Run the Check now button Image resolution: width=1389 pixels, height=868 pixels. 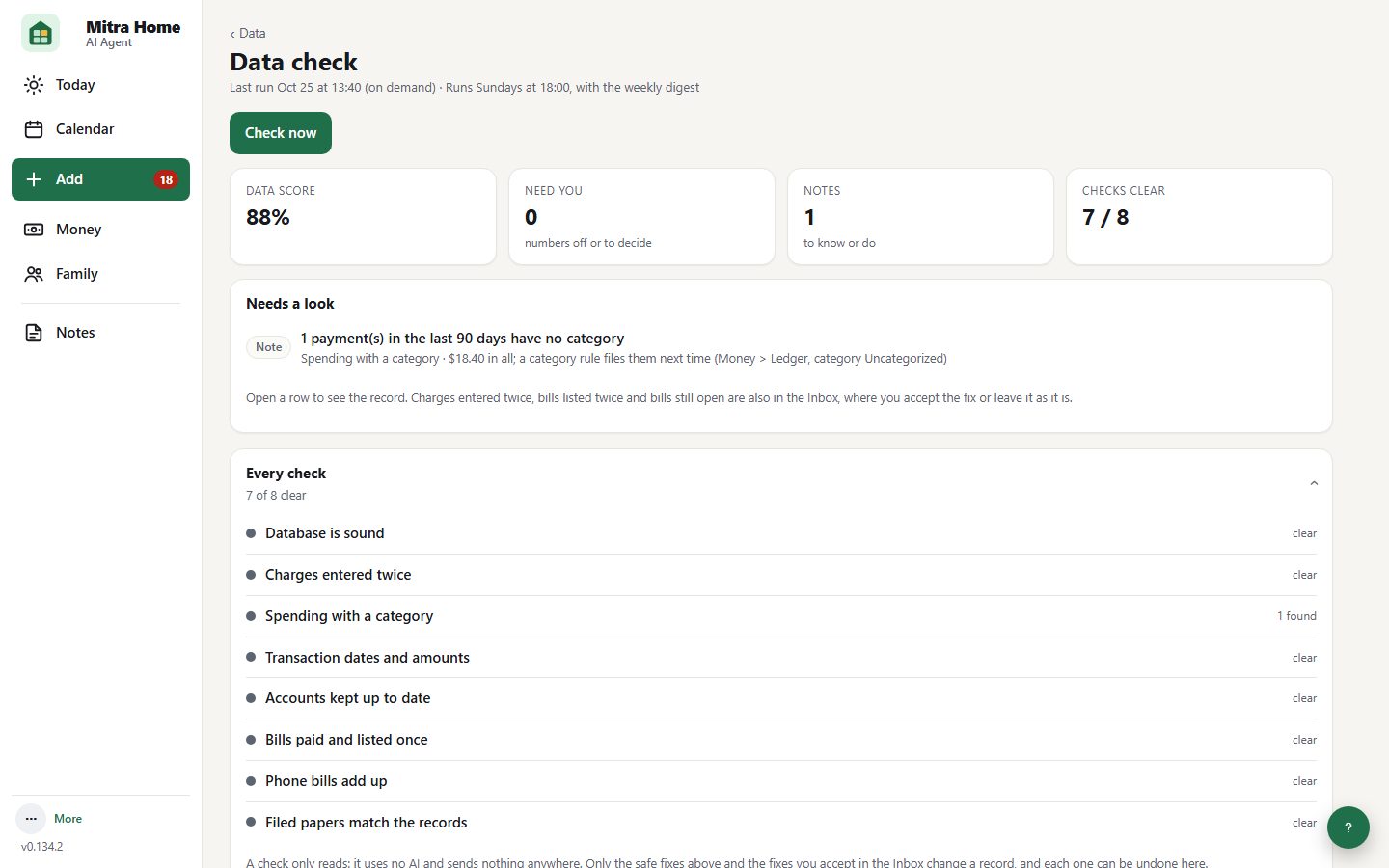[x=281, y=133]
